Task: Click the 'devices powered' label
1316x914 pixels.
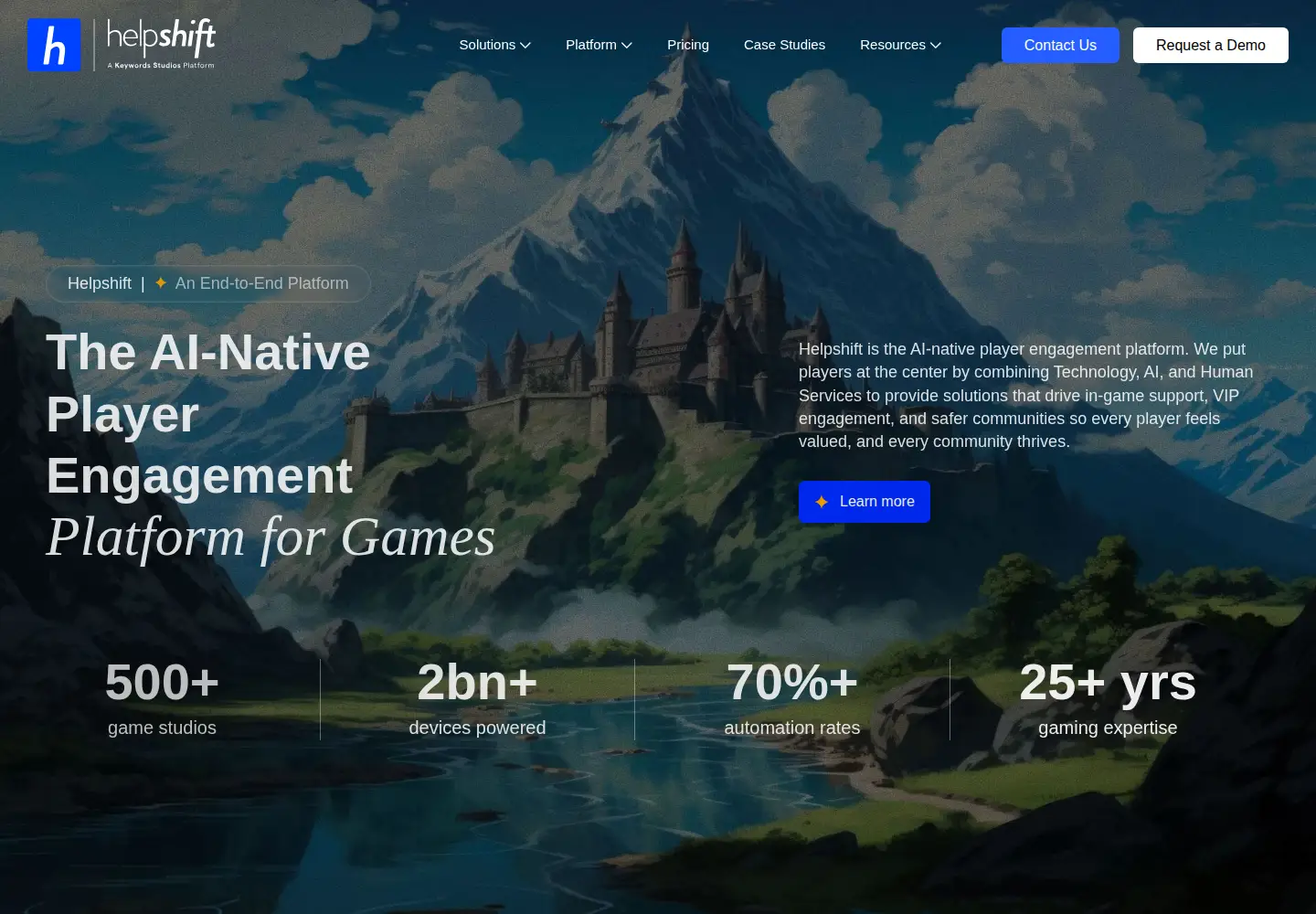Action: coord(477,728)
